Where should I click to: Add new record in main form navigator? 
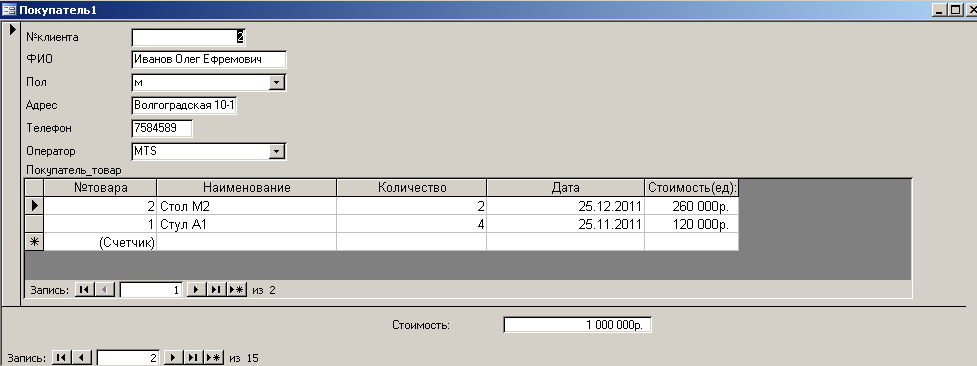click(214, 357)
